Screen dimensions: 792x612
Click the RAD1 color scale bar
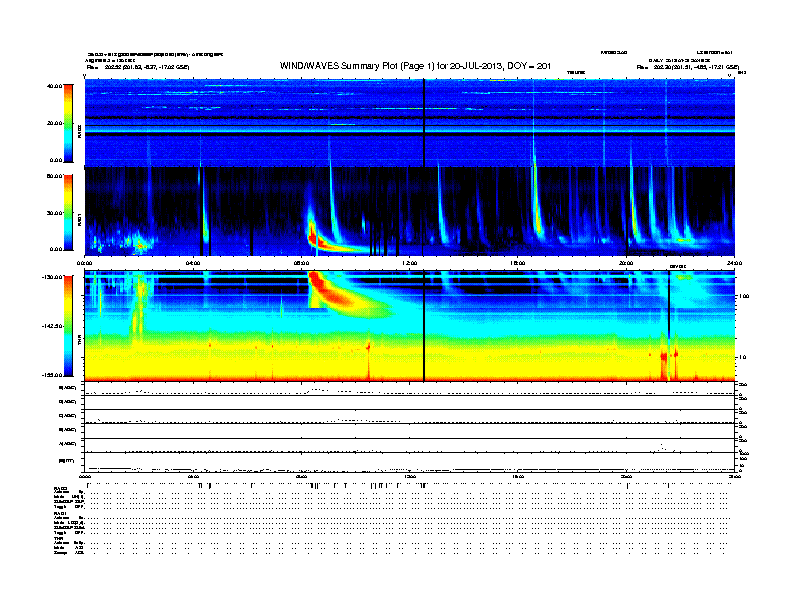(68, 212)
